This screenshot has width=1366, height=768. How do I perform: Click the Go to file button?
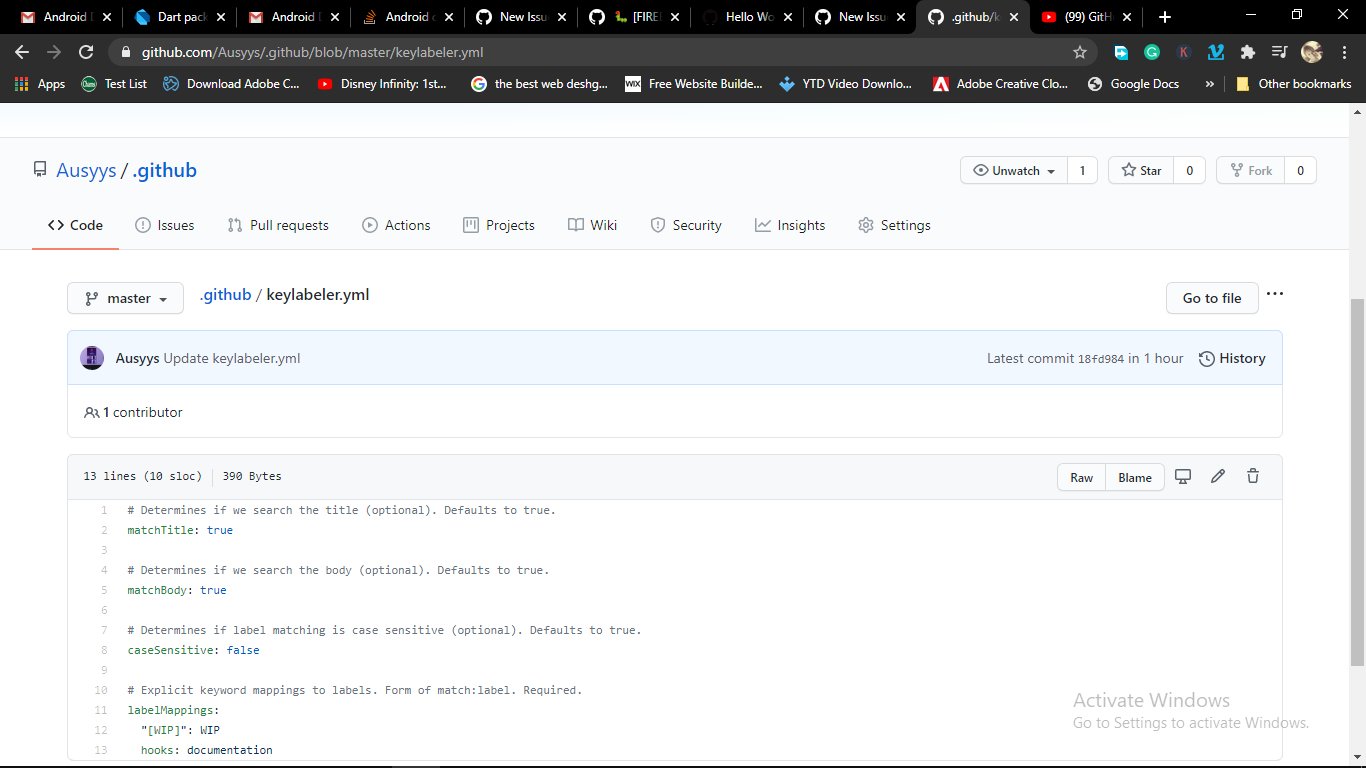[1212, 298]
